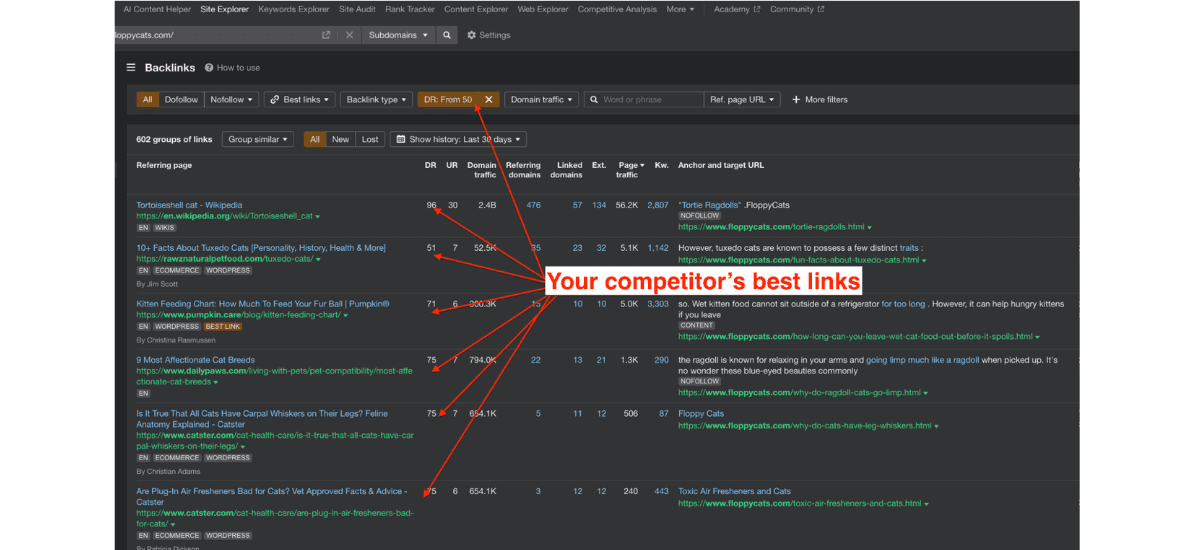1200x550 pixels.
Task: Click the Word or phrase search field
Action: click(644, 100)
